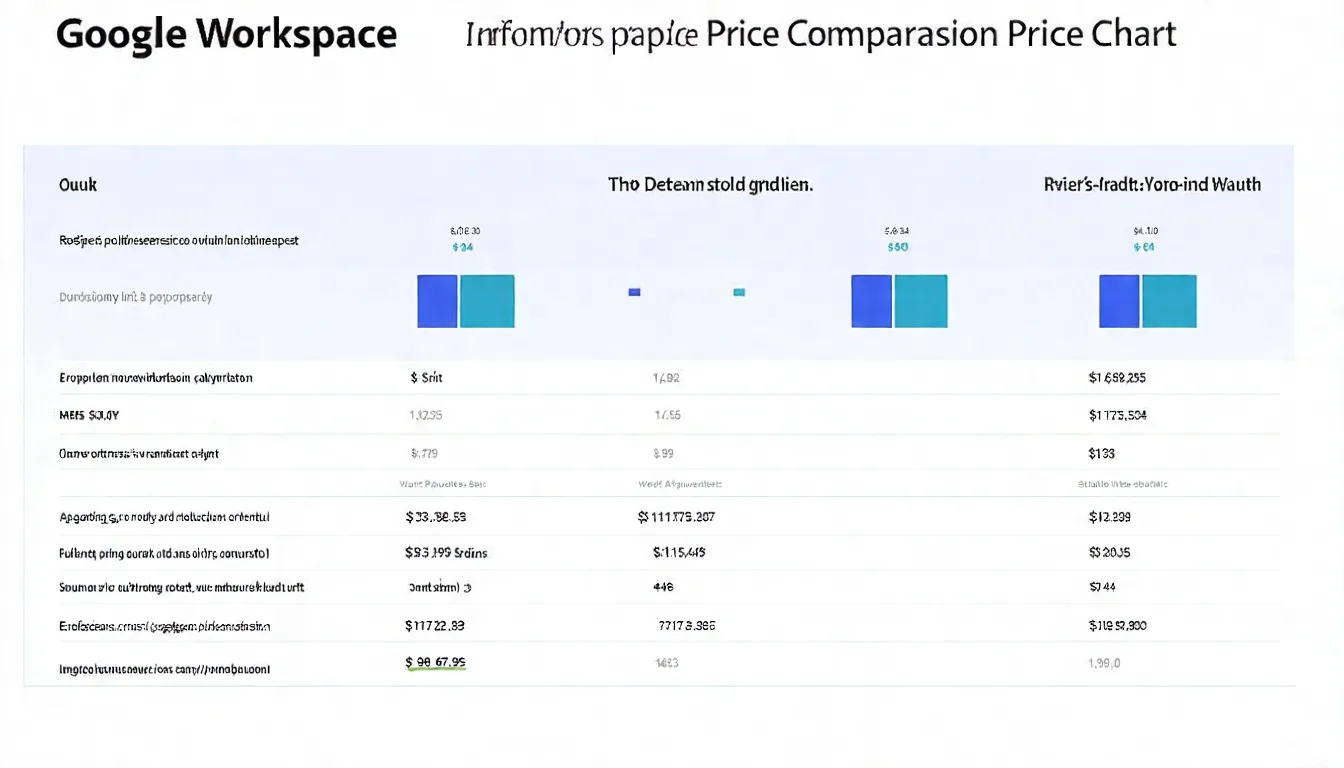Click the Price Comparasion Price Chart heading
The width and height of the screenshot is (1344, 768).
(x=940, y=35)
